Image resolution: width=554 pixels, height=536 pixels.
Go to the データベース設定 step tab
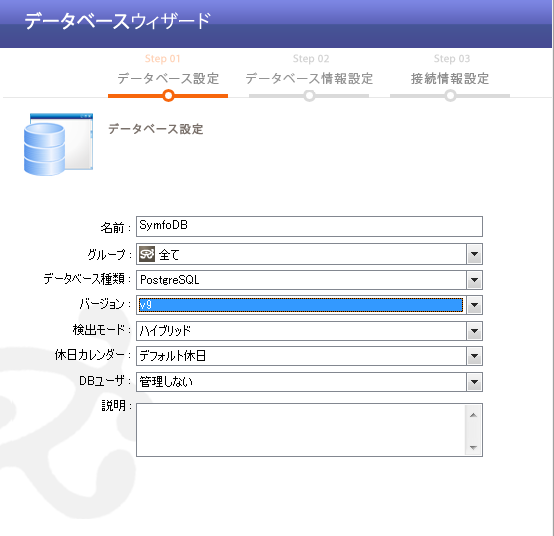click(168, 78)
